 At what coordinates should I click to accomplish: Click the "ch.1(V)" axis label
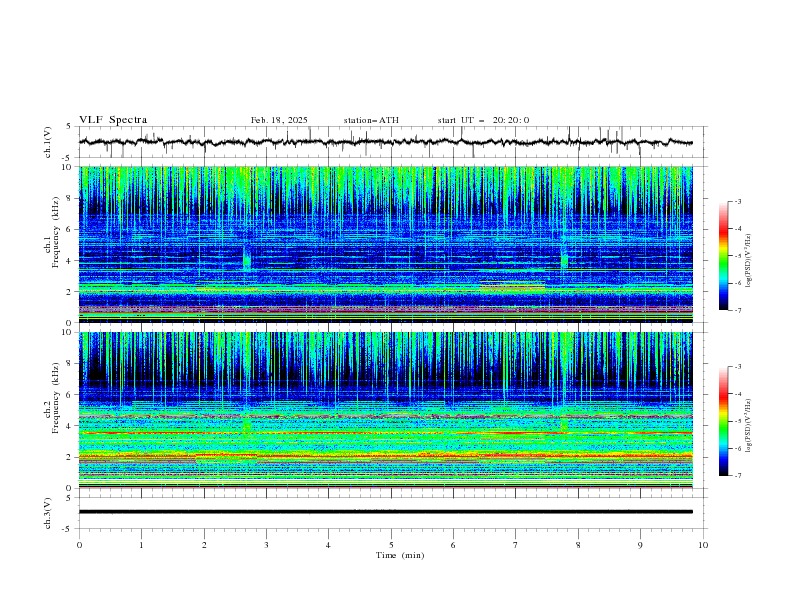coord(48,142)
